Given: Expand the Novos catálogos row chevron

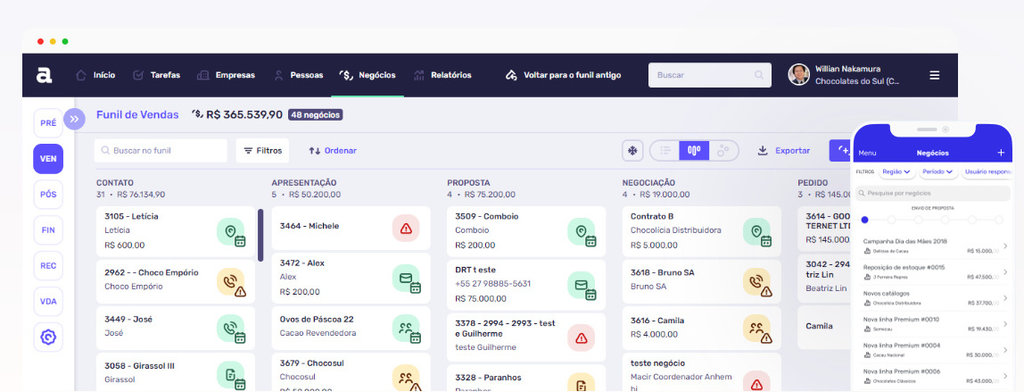Looking at the screenshot, I should 1005,299.
